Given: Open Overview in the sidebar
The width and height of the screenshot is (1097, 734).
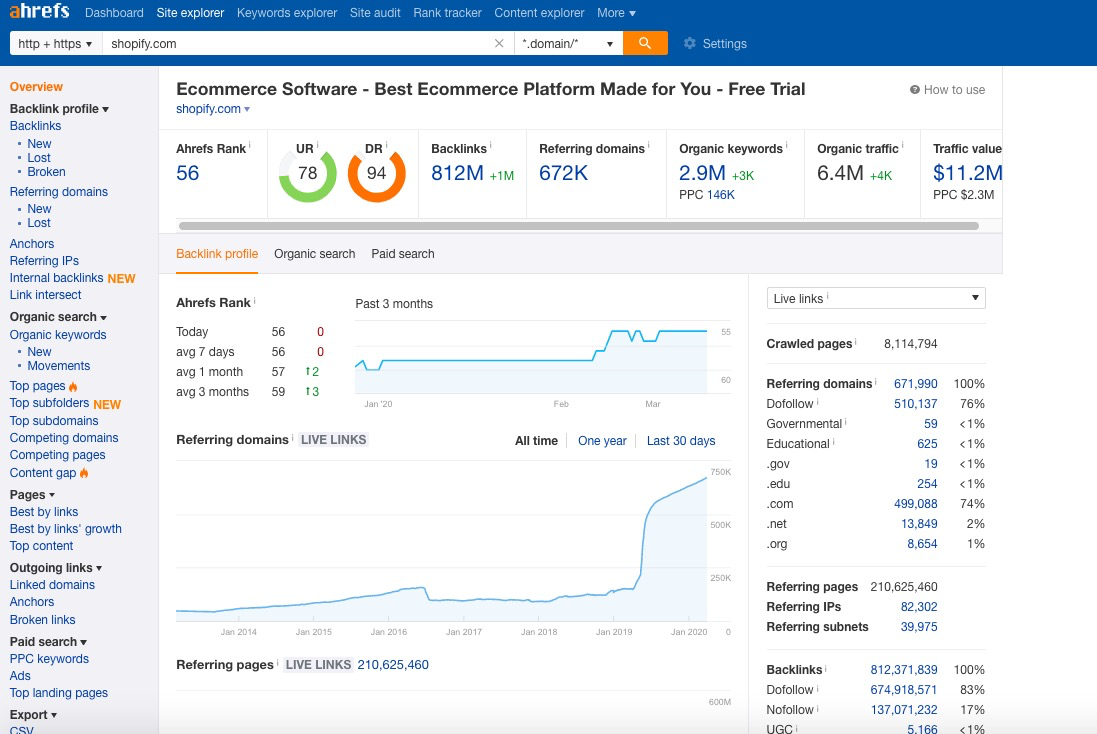Looking at the screenshot, I should [36, 87].
